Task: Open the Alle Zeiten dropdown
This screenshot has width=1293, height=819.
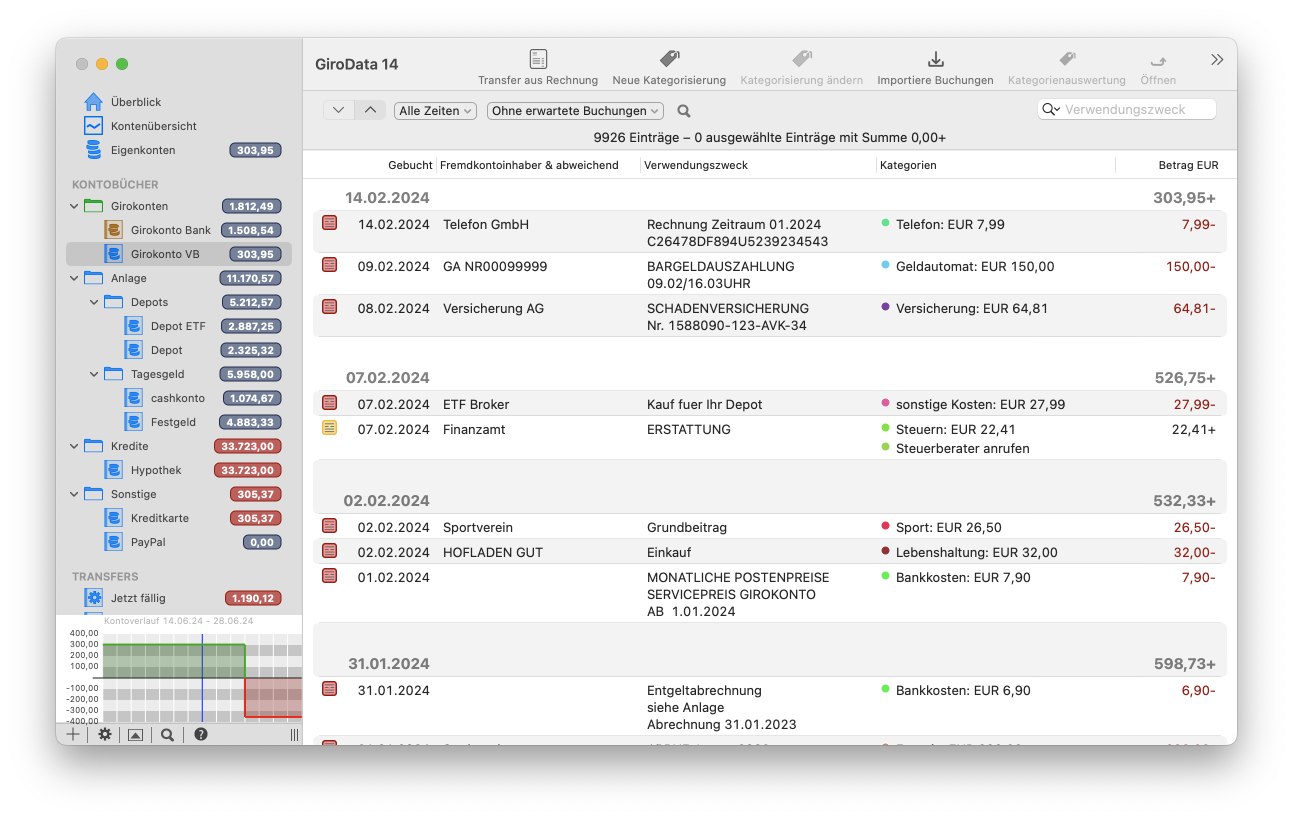Action: click(x=435, y=111)
